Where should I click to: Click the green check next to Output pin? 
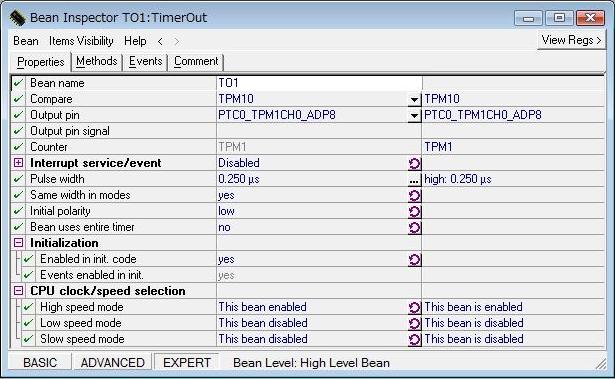[x=18, y=115]
